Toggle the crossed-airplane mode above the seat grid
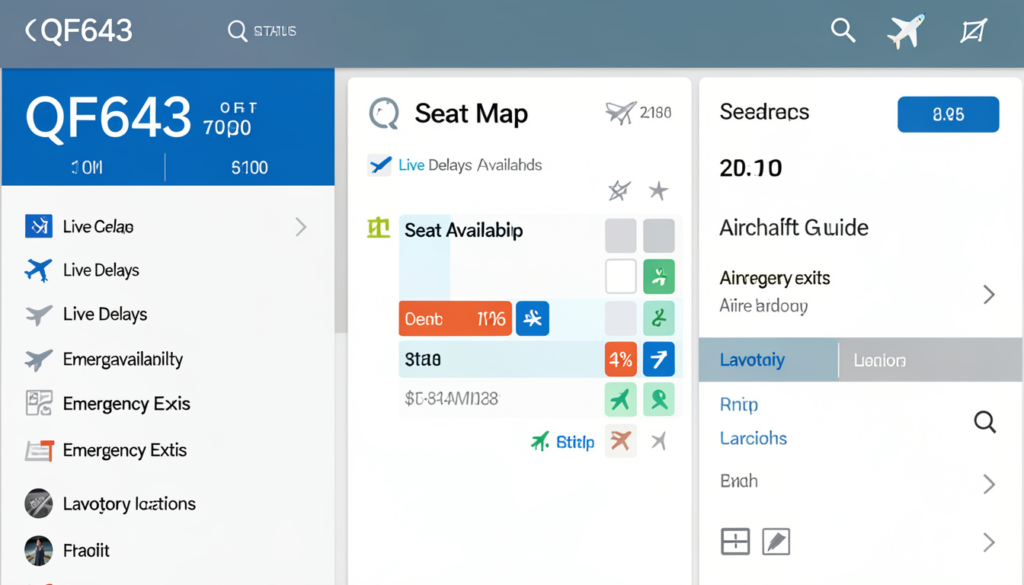The width and height of the screenshot is (1024, 585). pos(618,189)
